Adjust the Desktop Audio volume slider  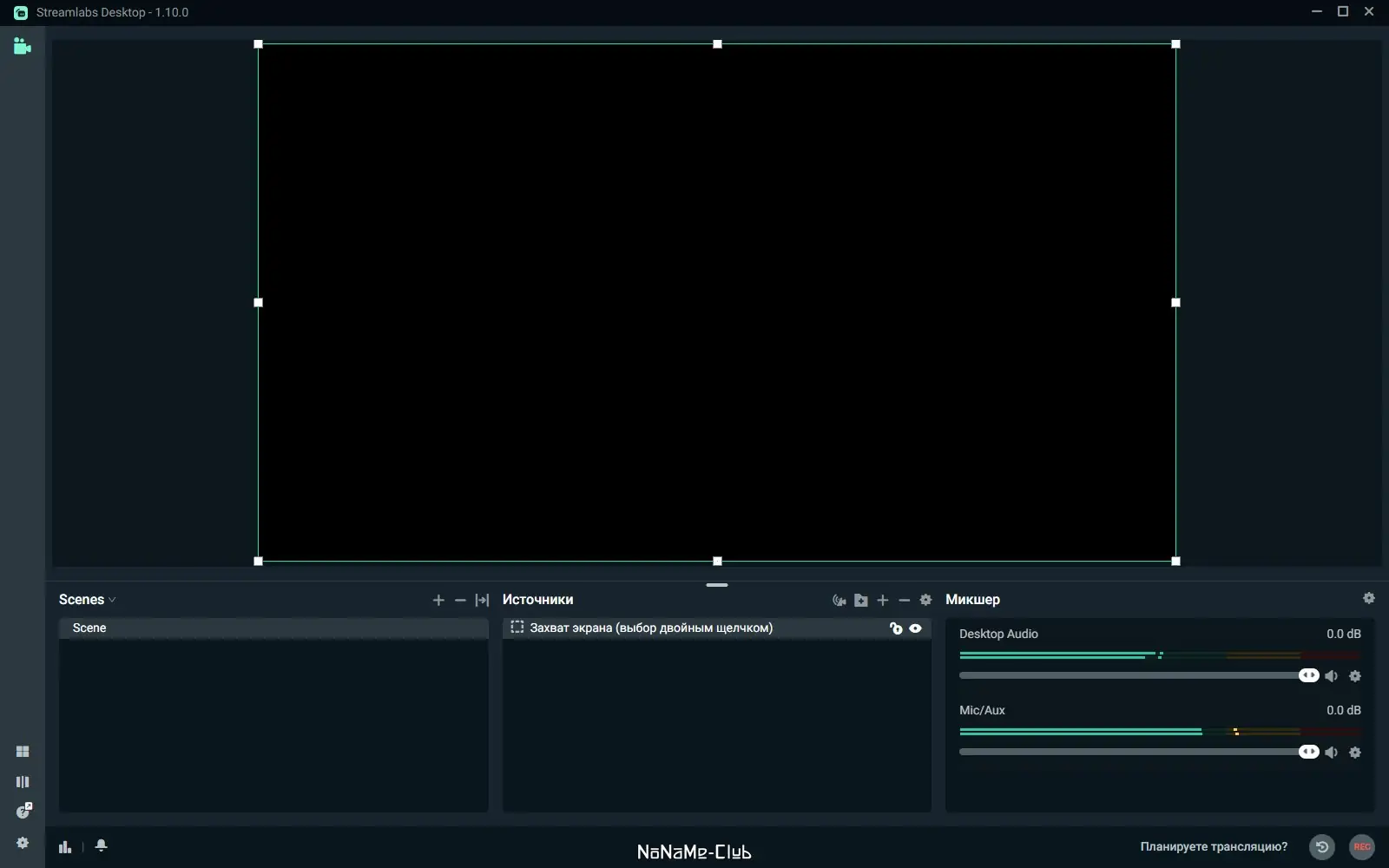[x=1139, y=676]
